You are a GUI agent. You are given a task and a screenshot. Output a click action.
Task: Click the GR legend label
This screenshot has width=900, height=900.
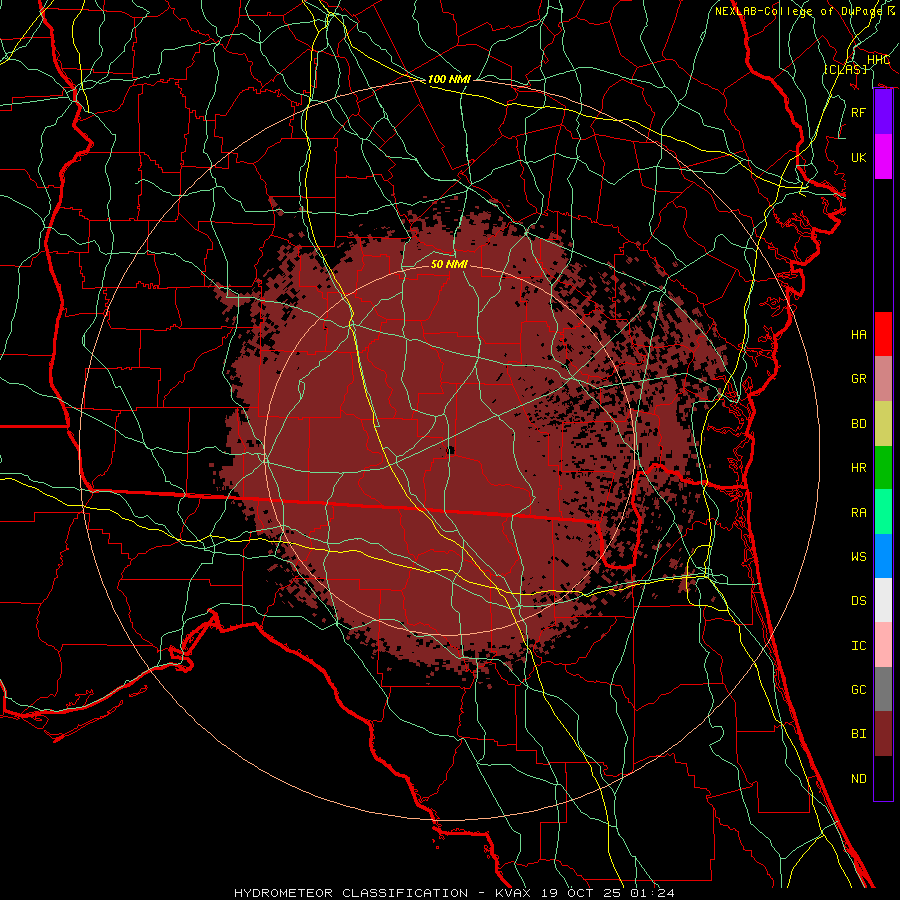[x=859, y=379]
